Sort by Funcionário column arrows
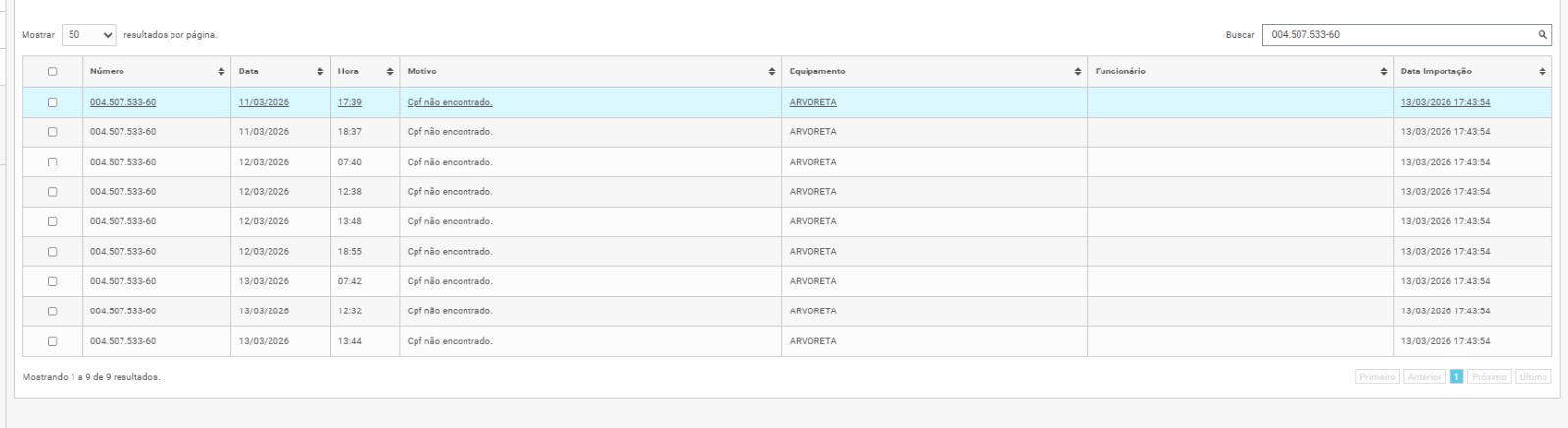Image resolution: width=1568 pixels, height=428 pixels. point(1384,71)
